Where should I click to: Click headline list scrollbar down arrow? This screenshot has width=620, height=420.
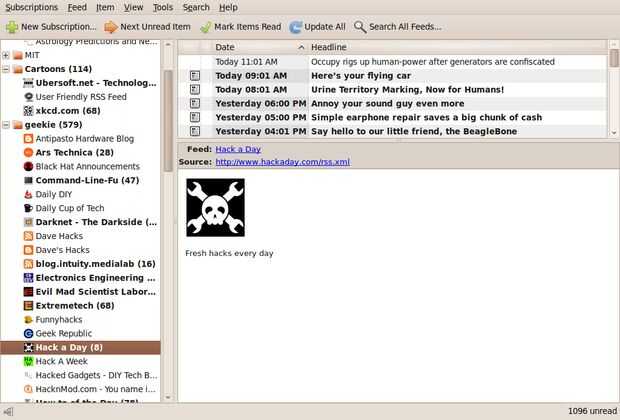614,133
